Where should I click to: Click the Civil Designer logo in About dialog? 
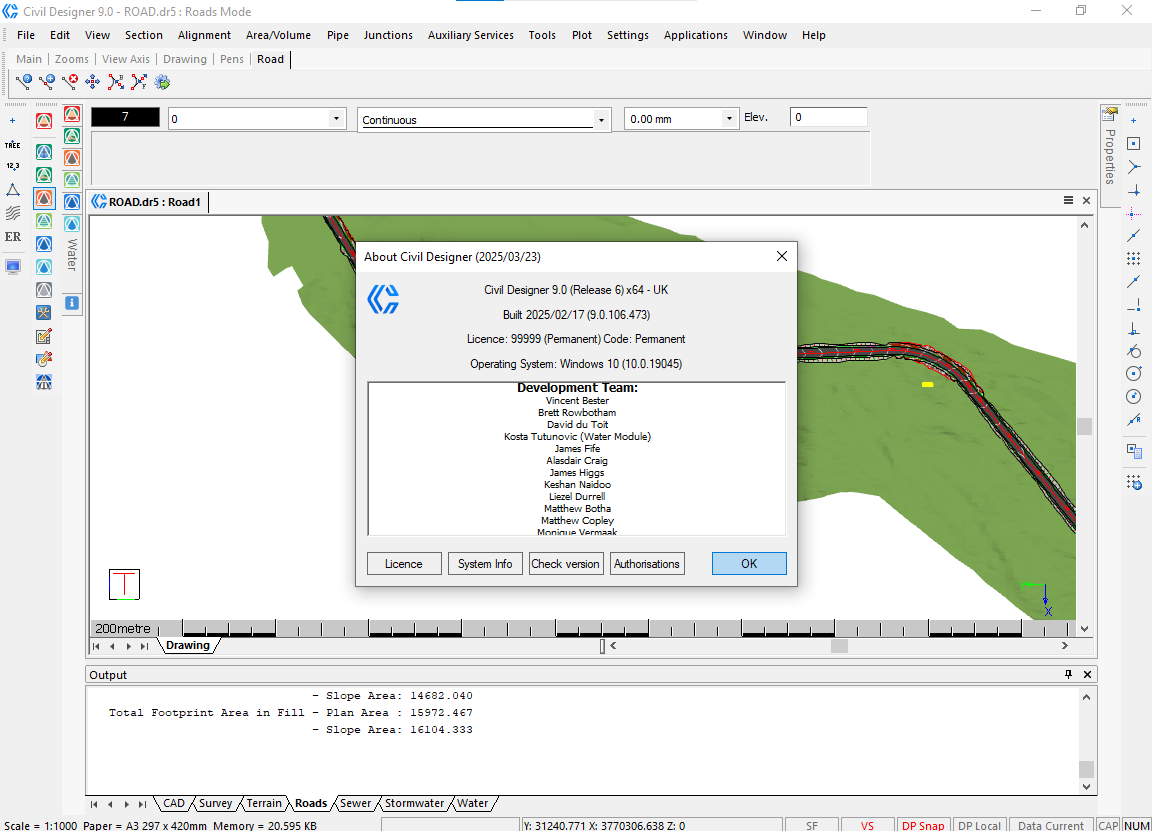[383, 299]
